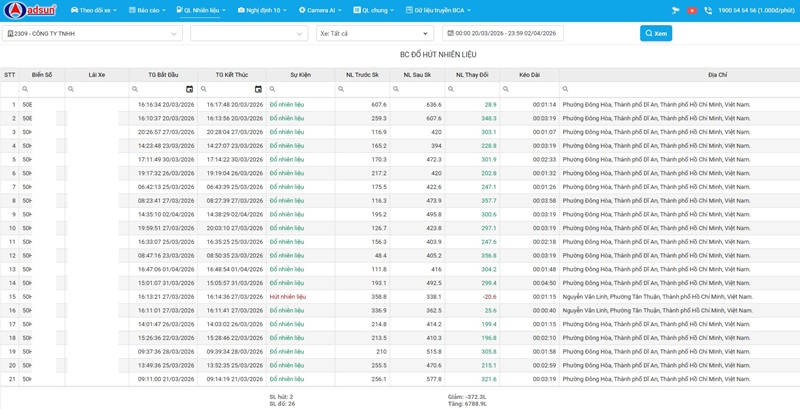Open calendar picker in TG Kết Thúc filter
Image resolution: width=800 pixels, height=409 pixels.
[x=258, y=89]
